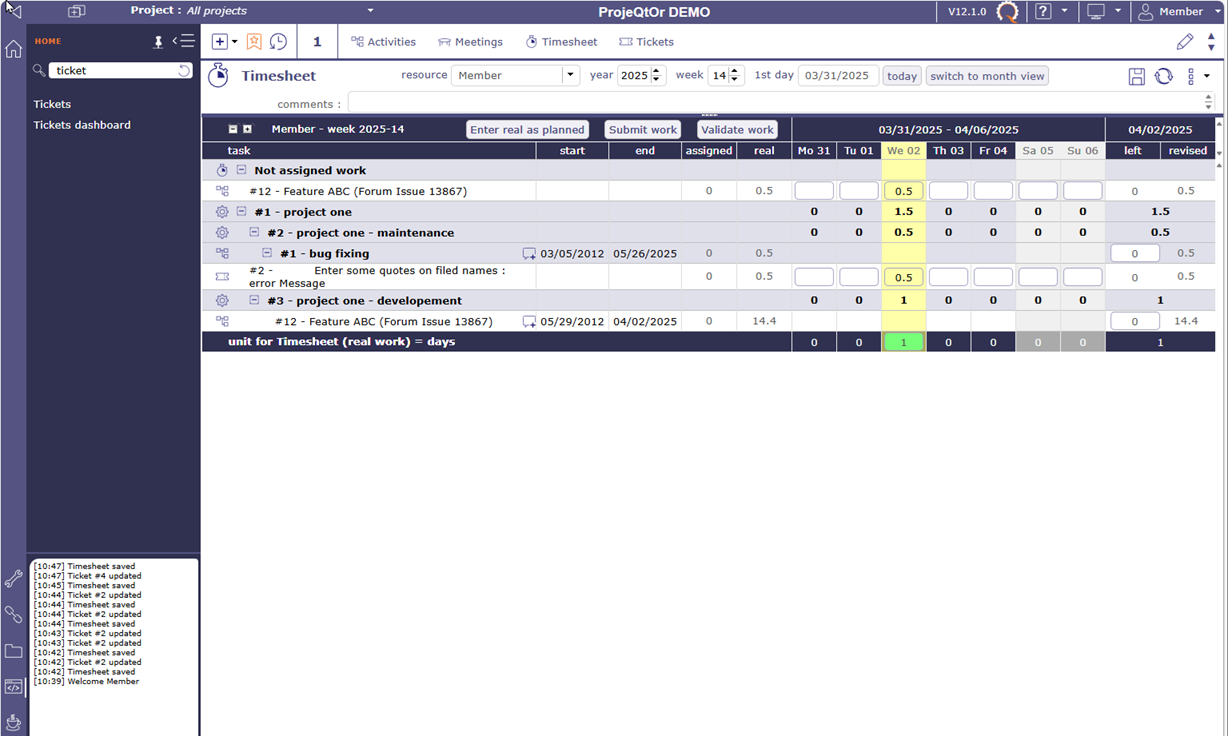Pin the Home menu with pushpin icon
Screen dimensions: 1228x736
point(157,42)
